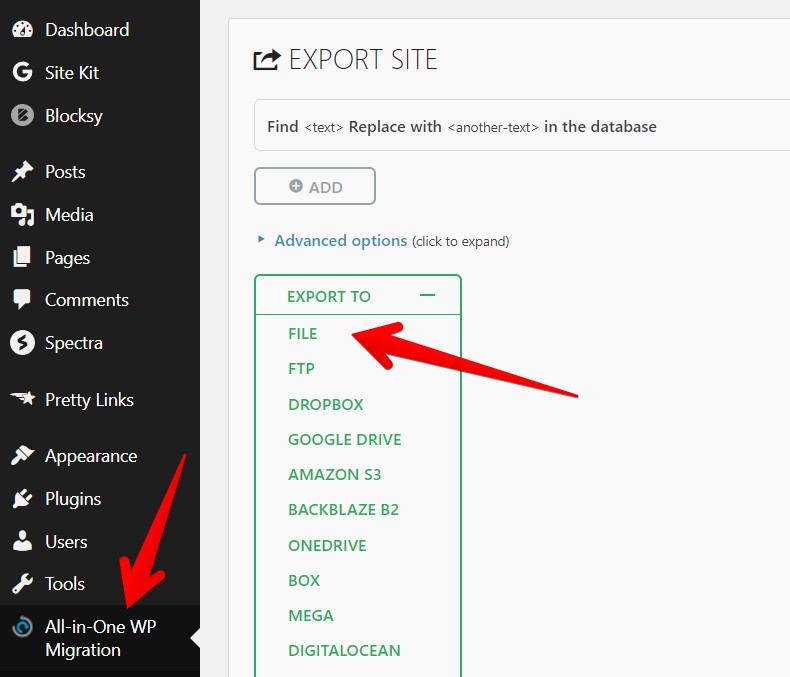Viewport: 790px width, 677px height.
Task: Click the Pretty Links star icon
Action: coord(23,399)
